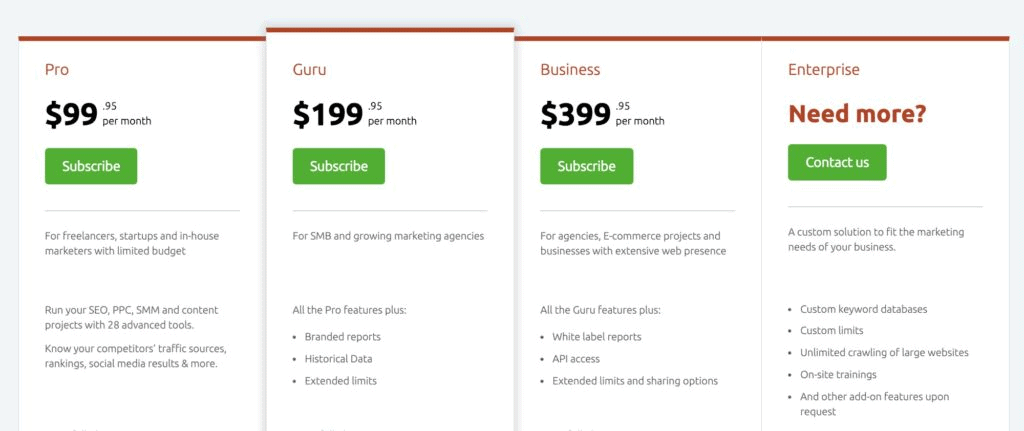Click the Enterprise plan heading

[x=824, y=69]
